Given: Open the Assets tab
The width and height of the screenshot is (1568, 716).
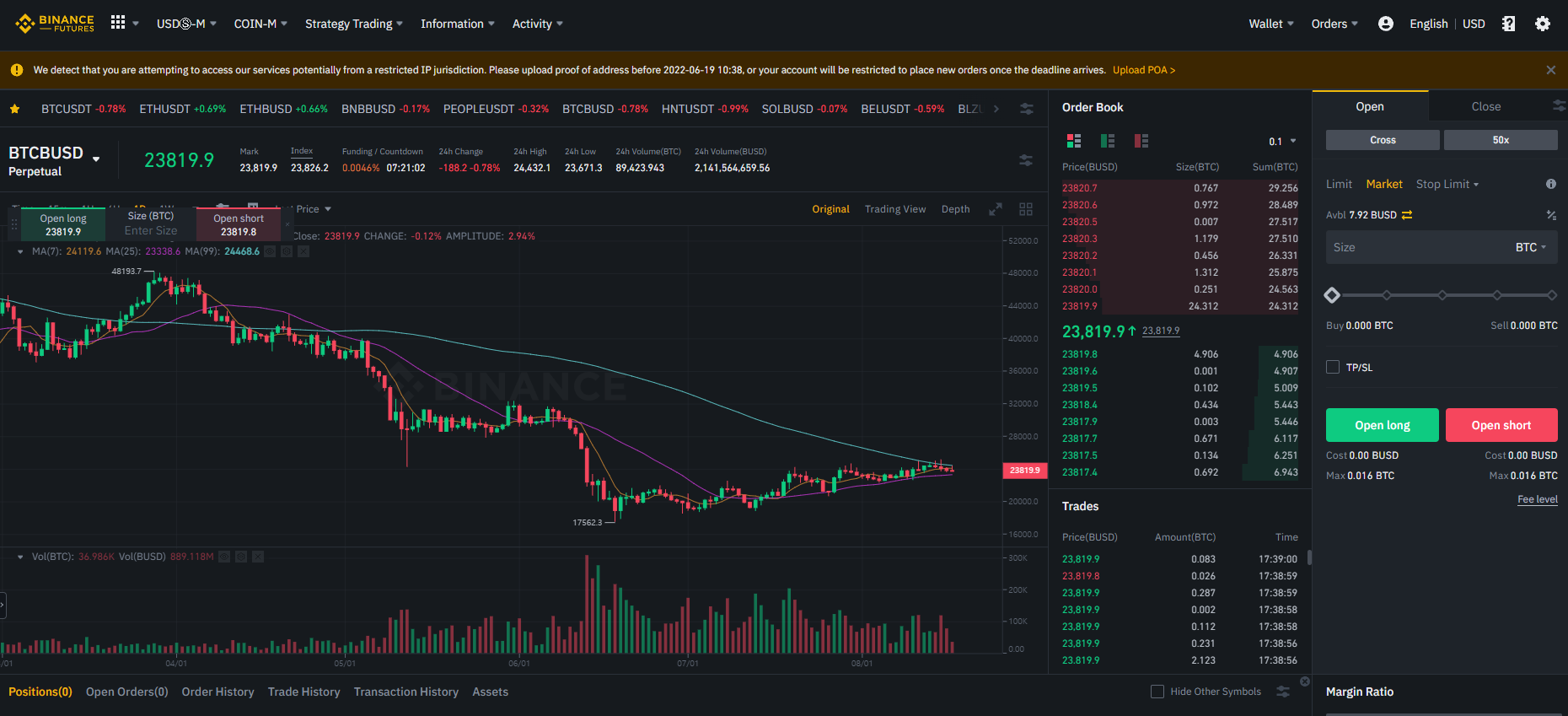Looking at the screenshot, I should [491, 692].
